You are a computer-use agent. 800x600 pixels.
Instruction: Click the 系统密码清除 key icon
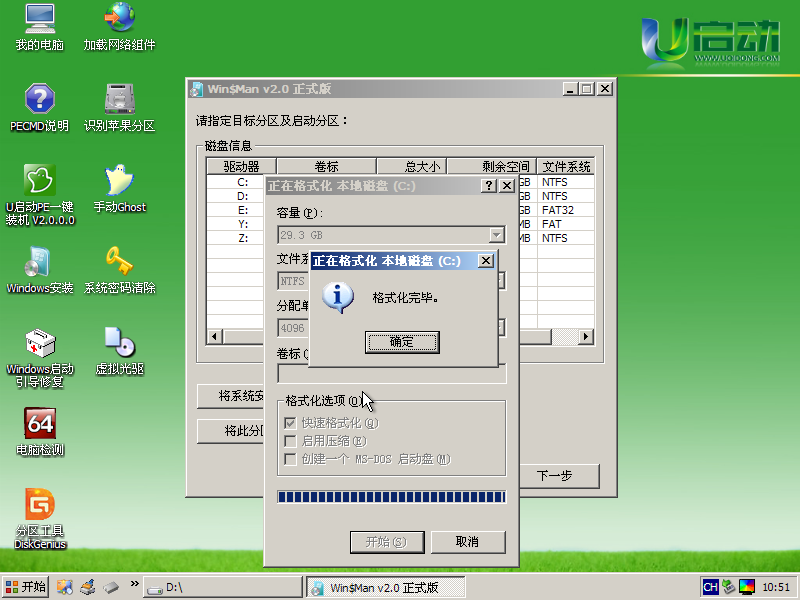click(119, 263)
